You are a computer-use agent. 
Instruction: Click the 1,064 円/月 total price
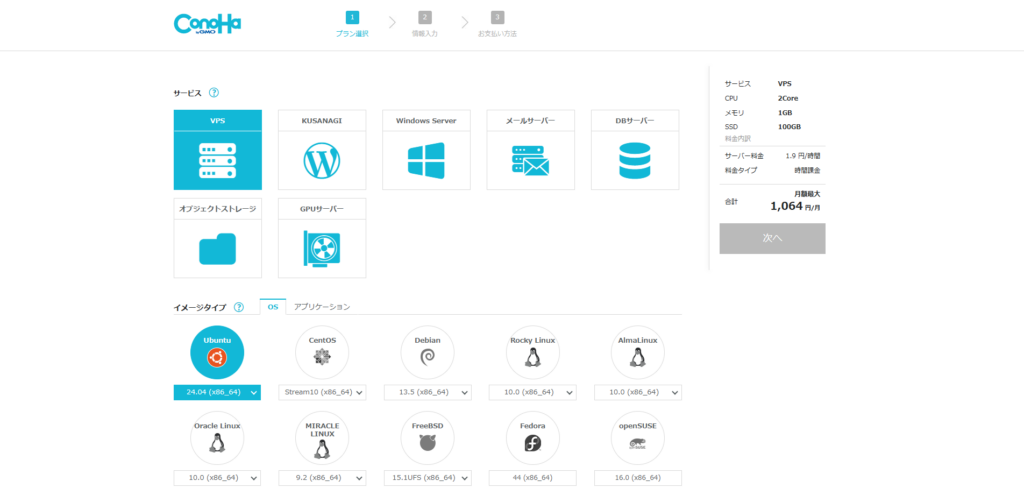(795, 206)
